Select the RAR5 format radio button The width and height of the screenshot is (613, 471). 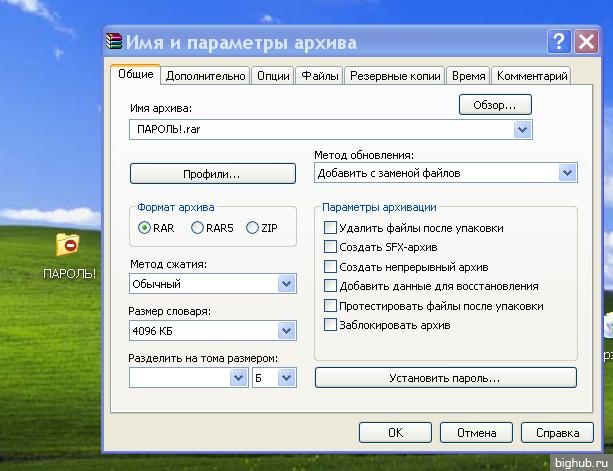click(198, 228)
